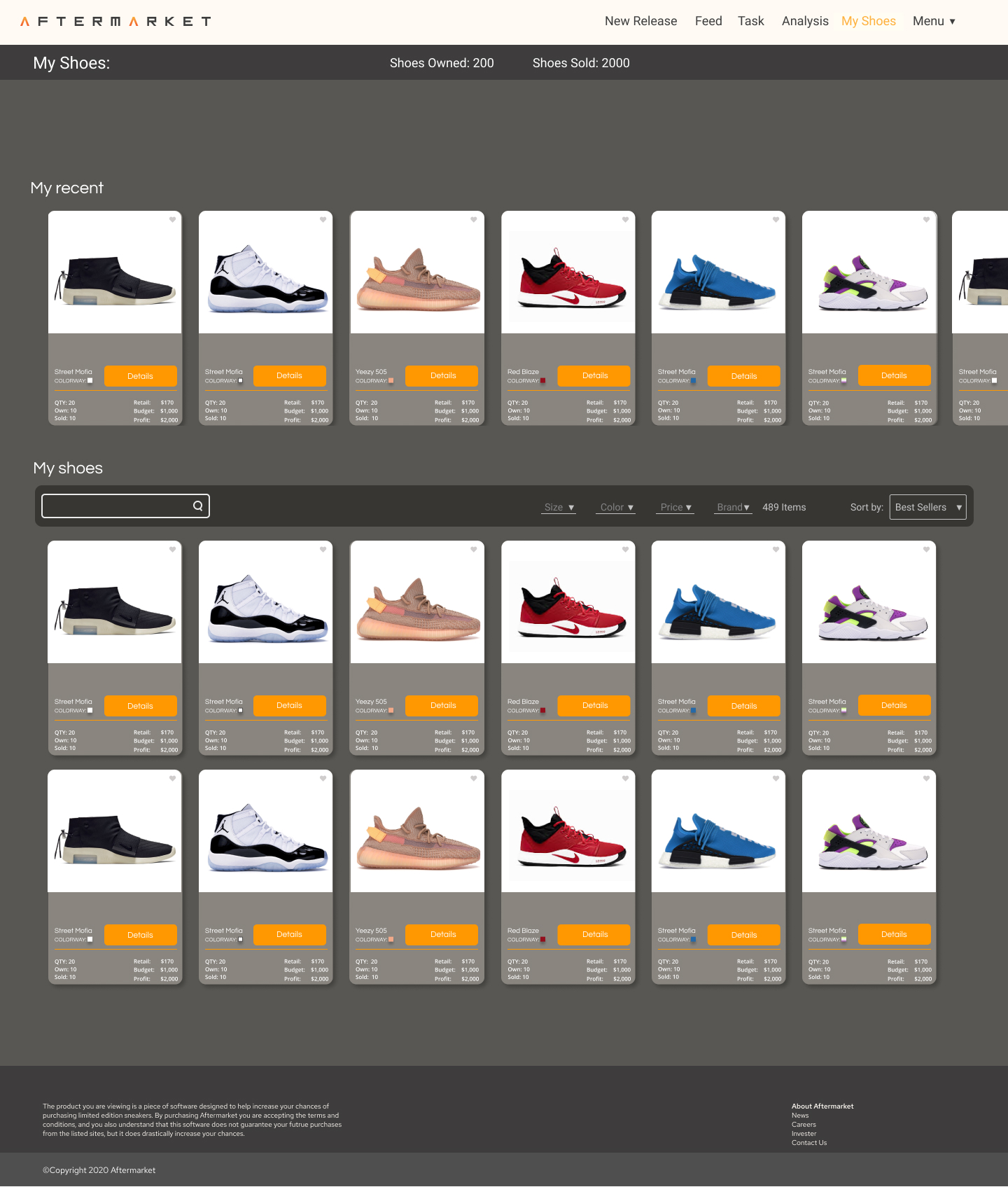The image size is (1008, 1187).
Task: Click the About Aftermarket footer heading
Action: 822,1106
